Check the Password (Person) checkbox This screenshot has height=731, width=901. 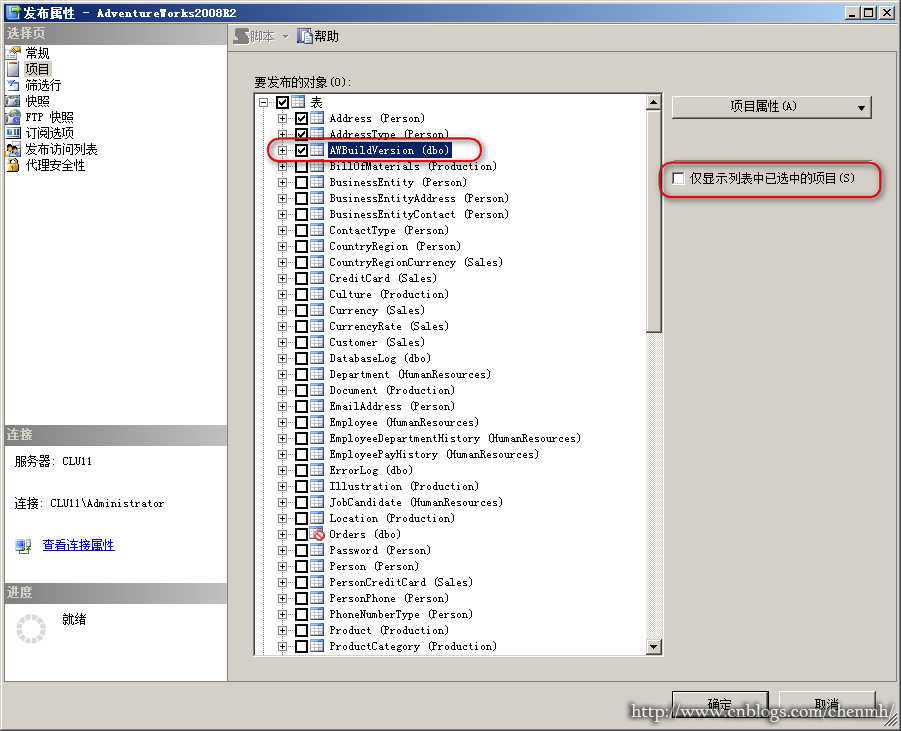tap(302, 551)
